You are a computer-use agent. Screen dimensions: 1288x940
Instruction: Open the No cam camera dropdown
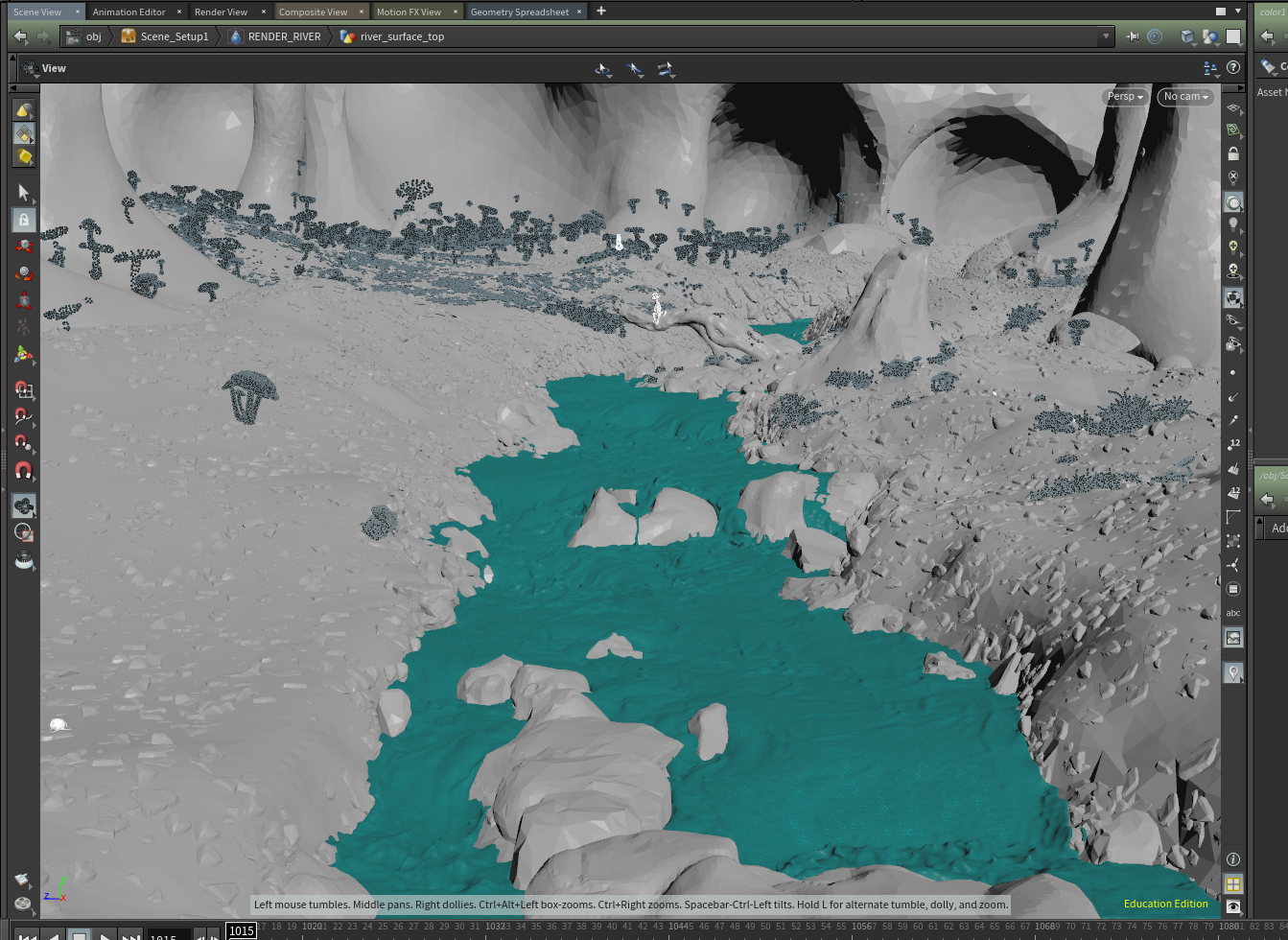tap(1185, 97)
